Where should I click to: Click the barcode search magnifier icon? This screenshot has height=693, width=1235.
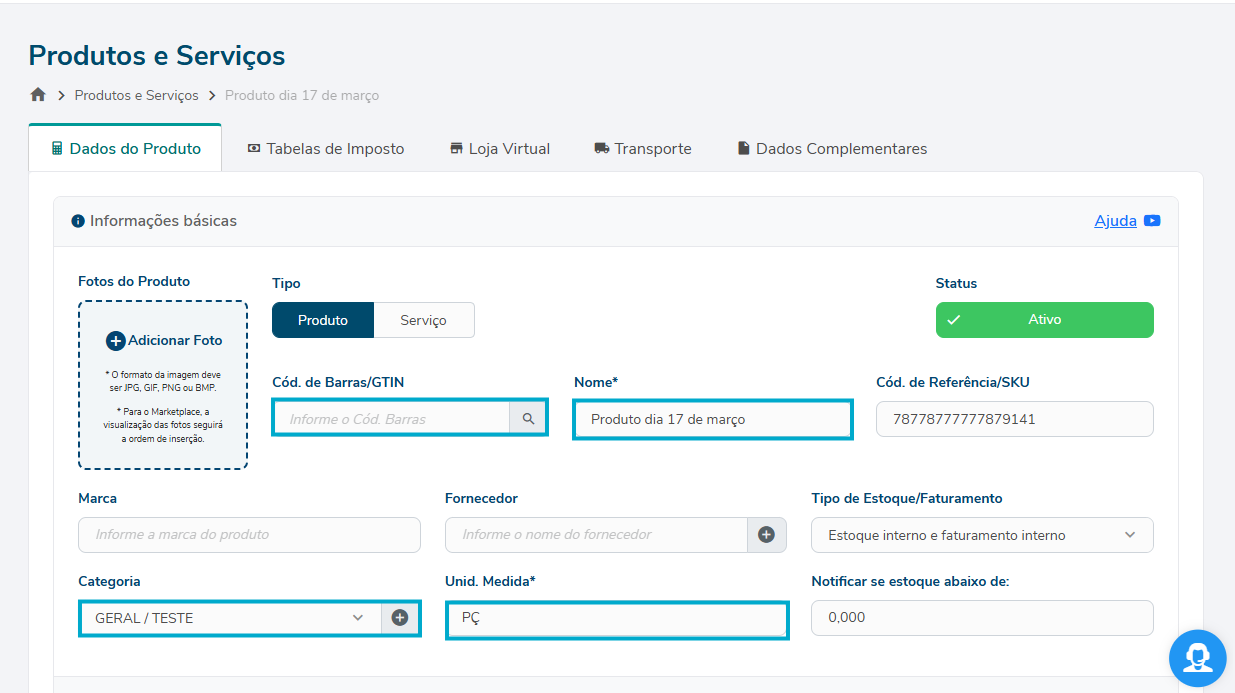[x=528, y=419]
